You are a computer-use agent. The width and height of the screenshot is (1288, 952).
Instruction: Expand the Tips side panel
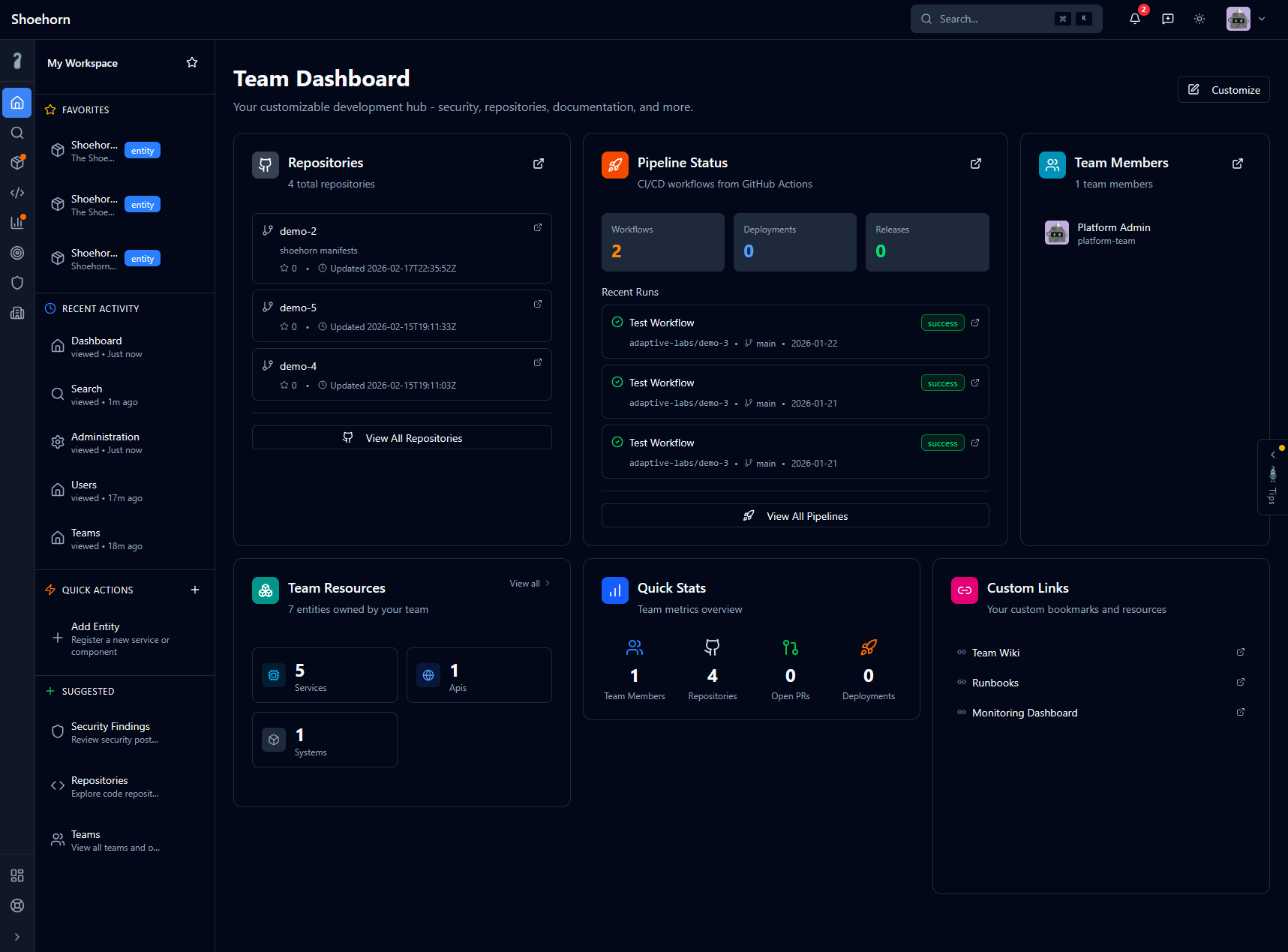click(1272, 477)
